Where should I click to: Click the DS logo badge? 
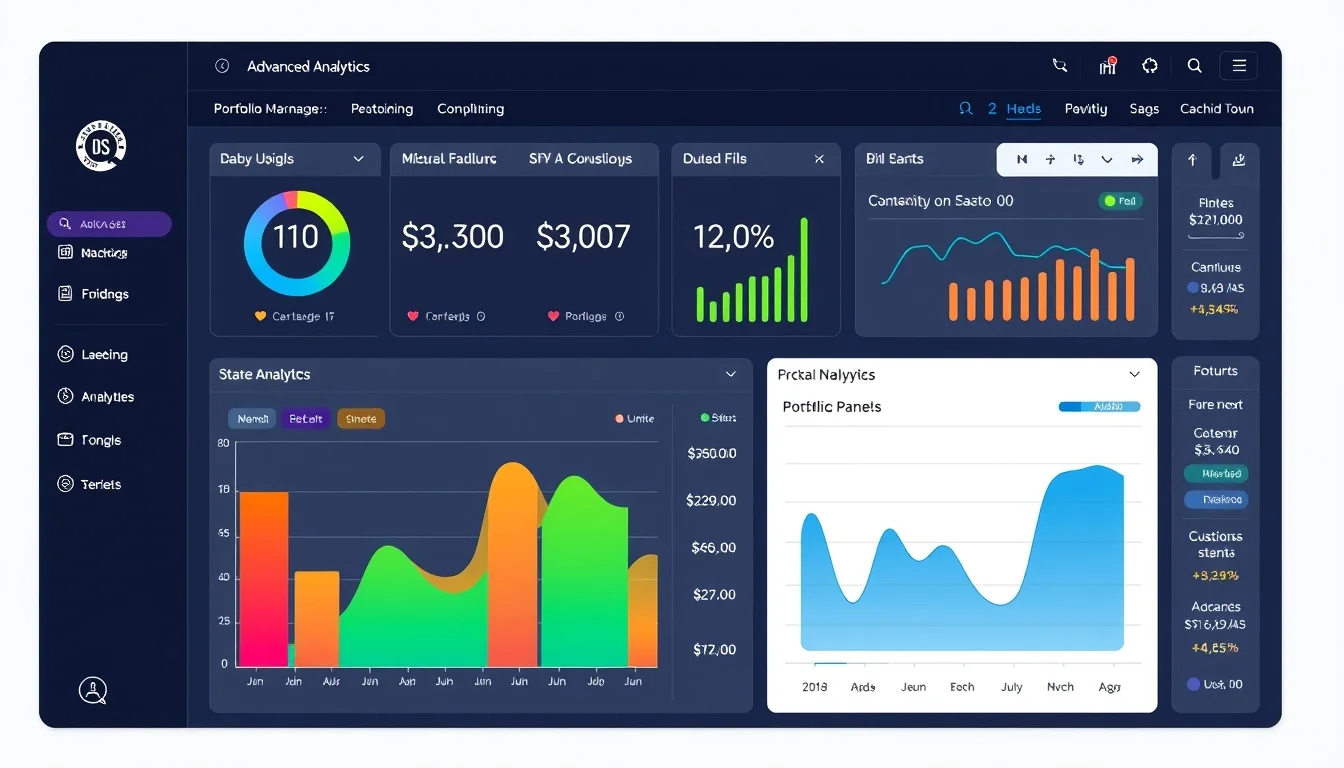tap(101, 147)
